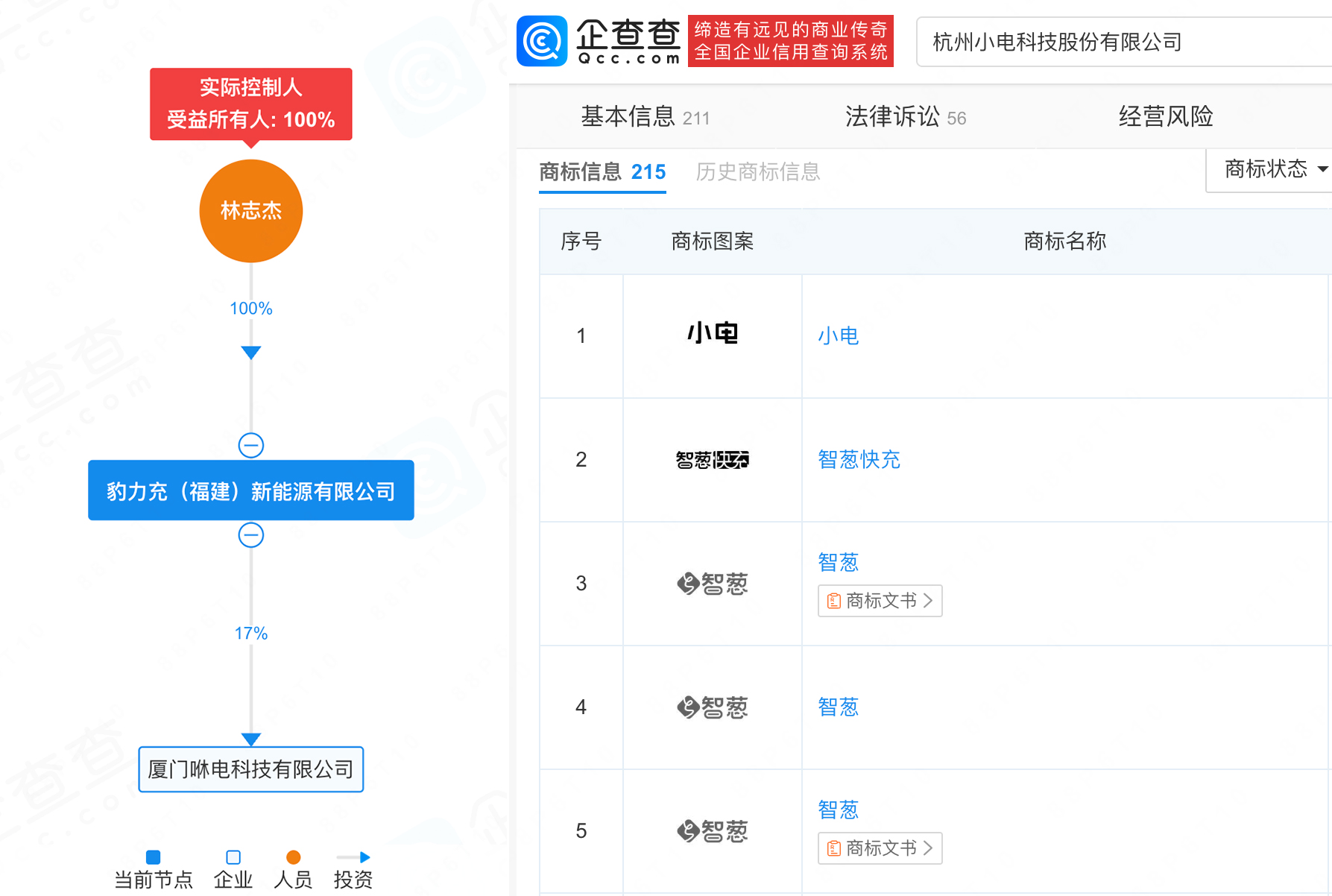Click the 实际控制人 red label

(x=251, y=104)
